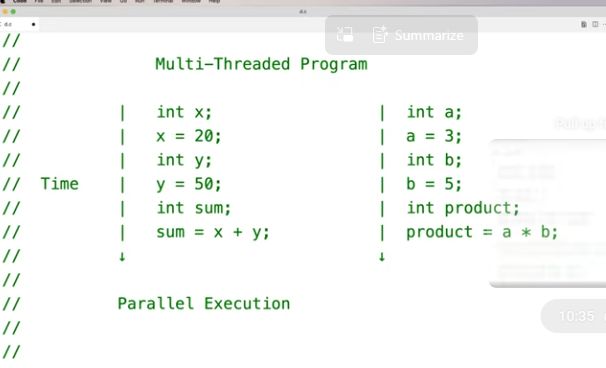The image size is (606, 368).
Task: Click the line 'x = 20;'
Action: [189, 136]
